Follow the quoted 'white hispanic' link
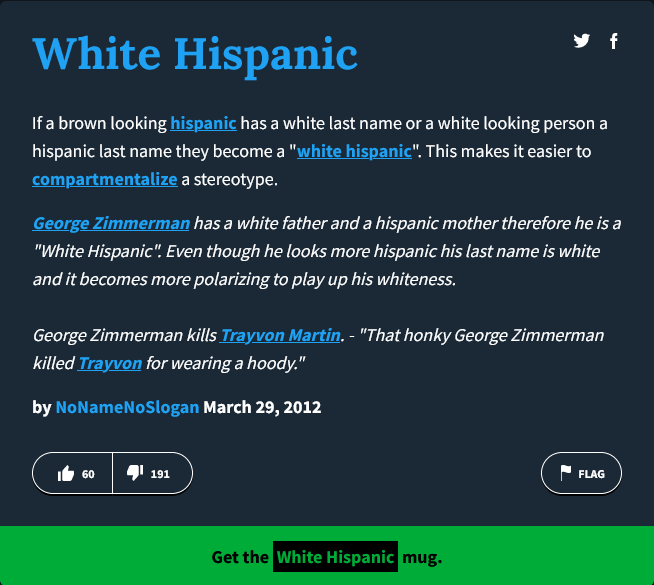Image resolution: width=654 pixels, height=585 pixels. (354, 152)
